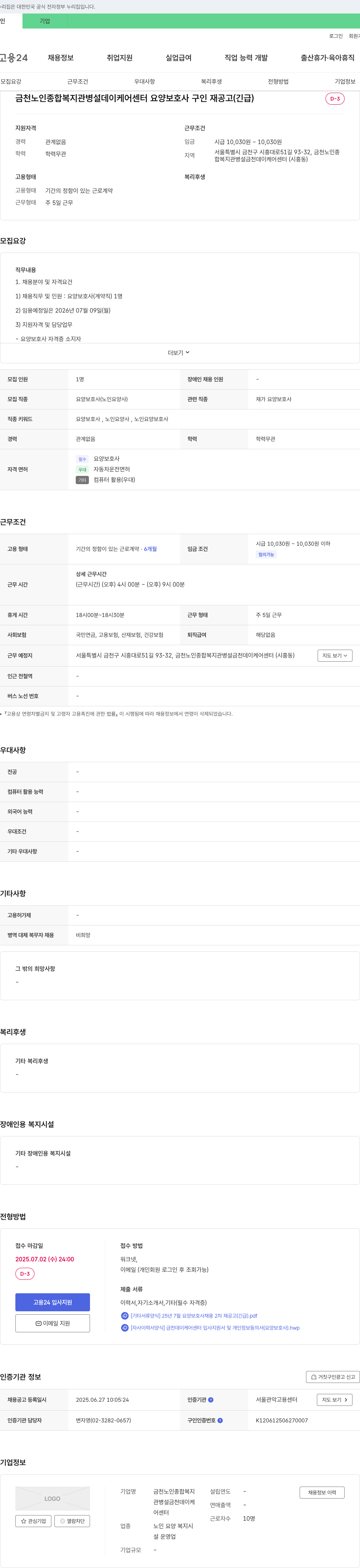Click deadline text 2025.07.02 (수) 24:00
The height and width of the screenshot is (1568, 360).
click(45, 1260)
